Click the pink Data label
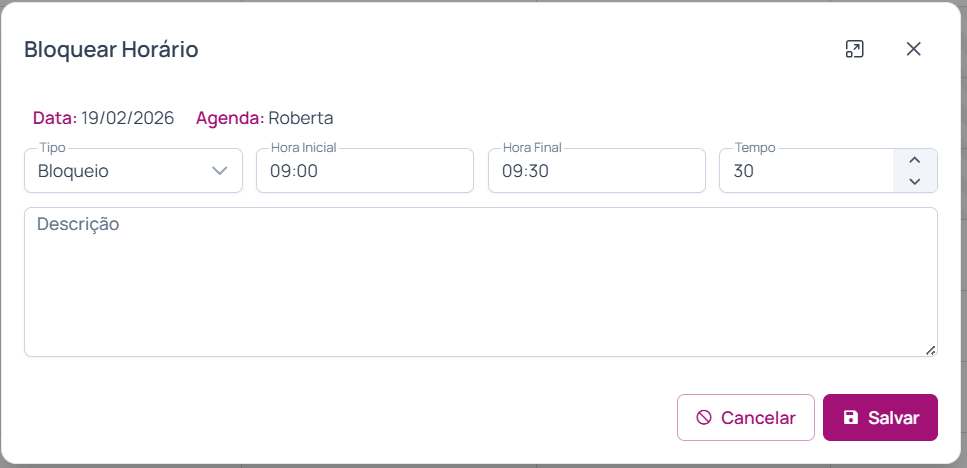This screenshot has width=967, height=468. (54, 118)
